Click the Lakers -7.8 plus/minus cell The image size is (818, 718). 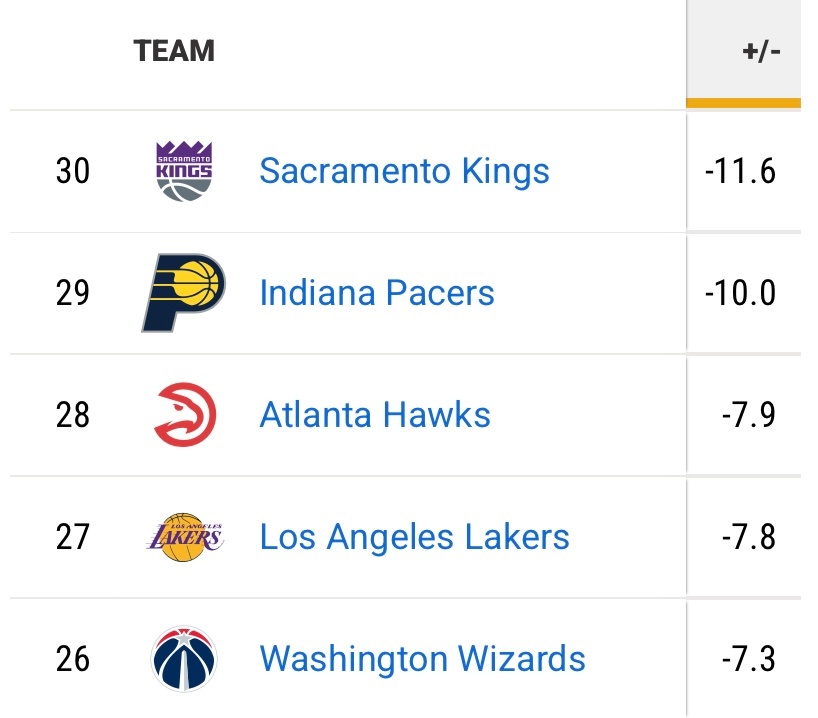pyautogui.click(x=748, y=537)
